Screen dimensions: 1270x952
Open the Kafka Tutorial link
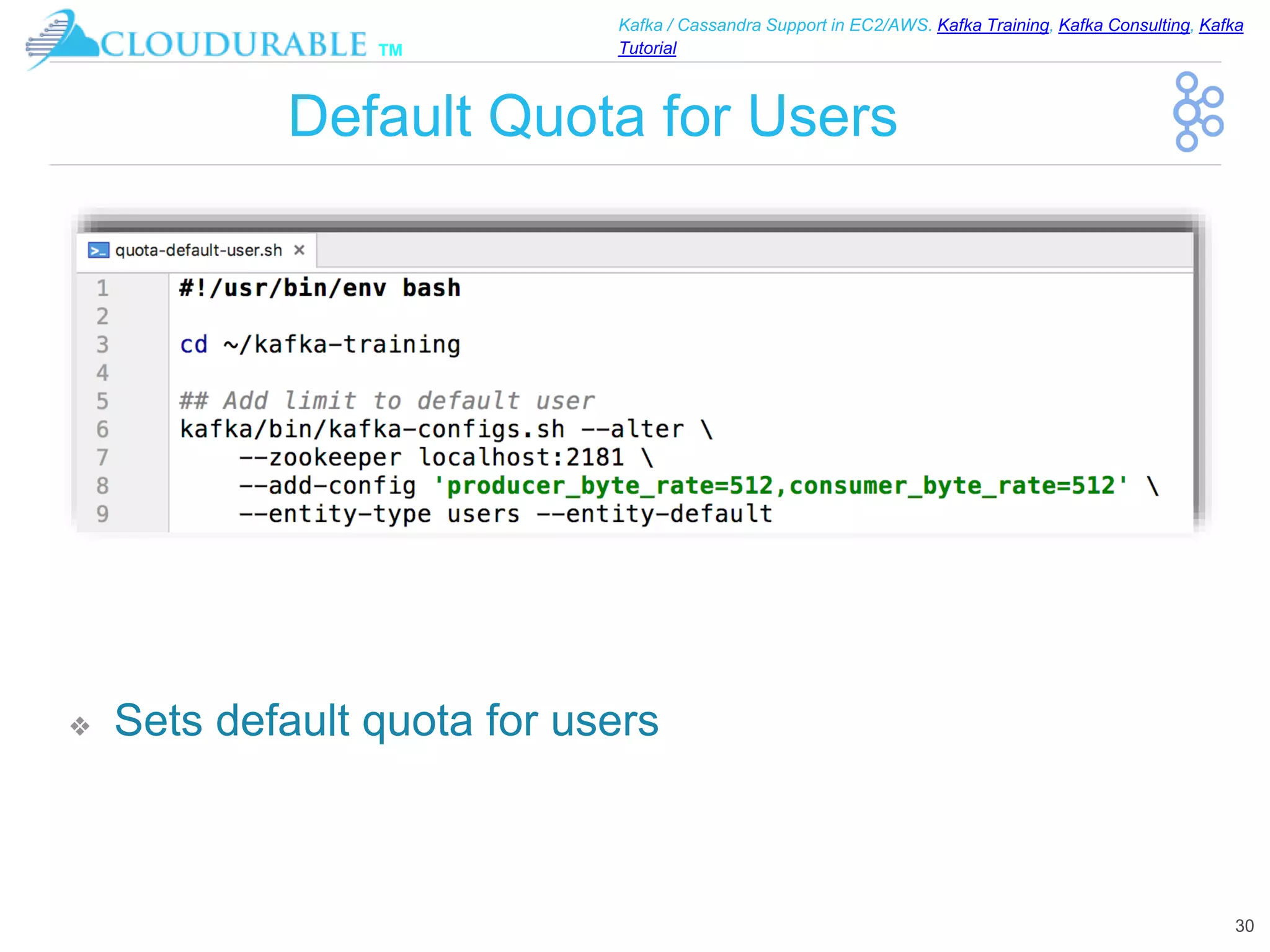click(x=647, y=48)
